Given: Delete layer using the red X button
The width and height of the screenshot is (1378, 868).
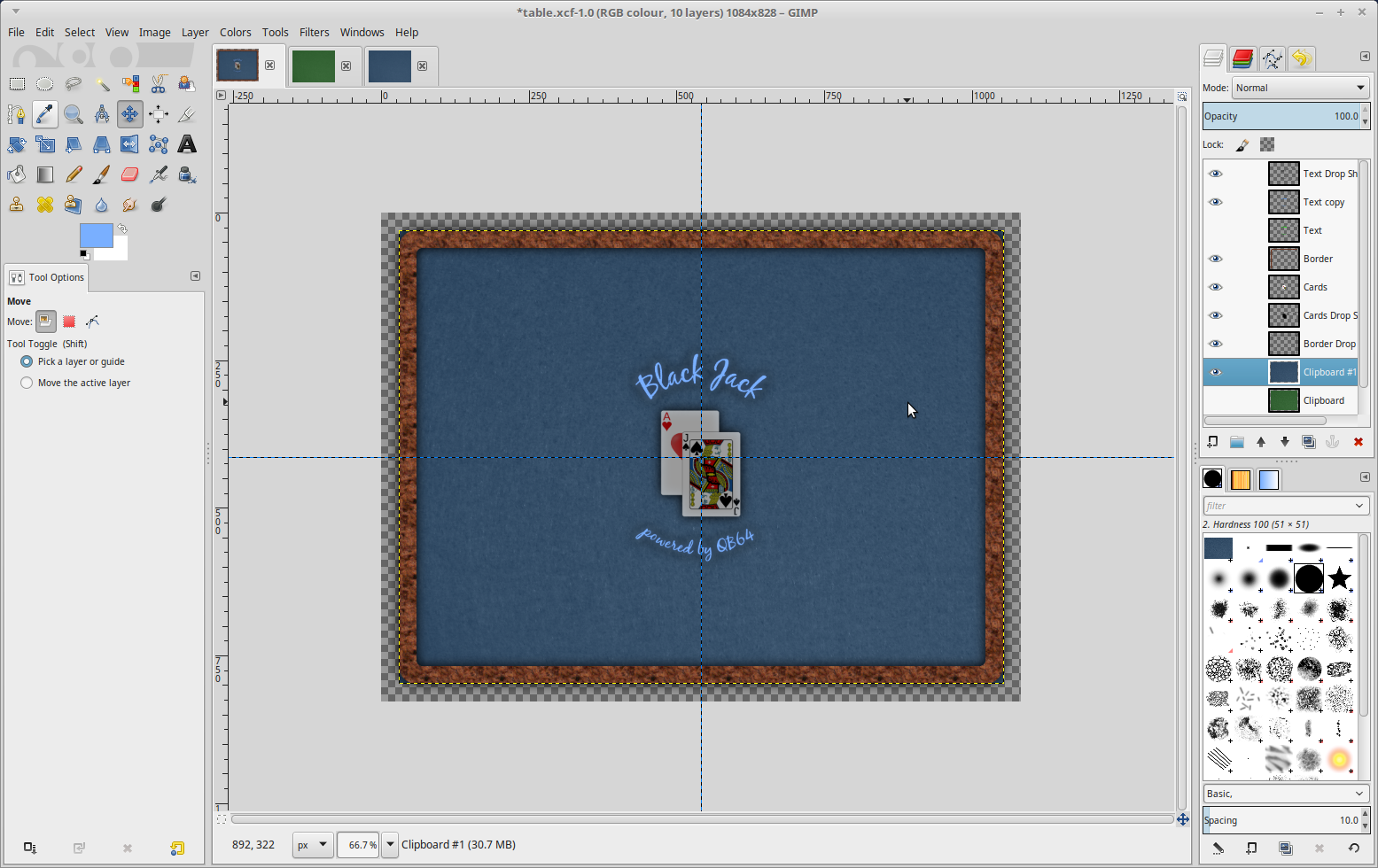Looking at the screenshot, I should point(1358,442).
